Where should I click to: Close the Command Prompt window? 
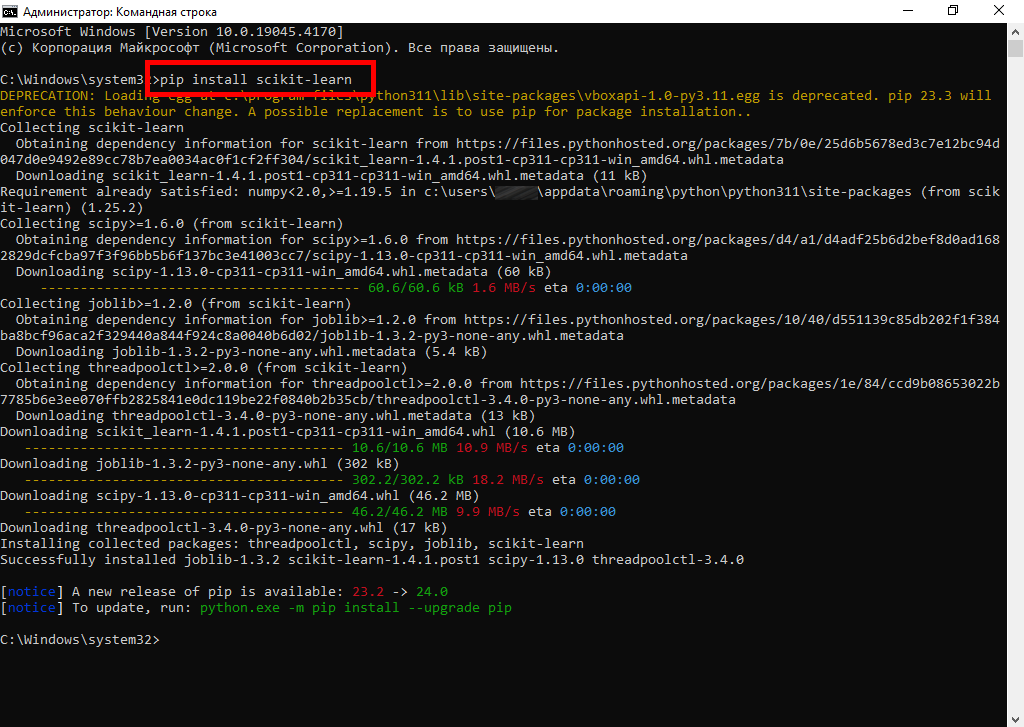[999, 10]
